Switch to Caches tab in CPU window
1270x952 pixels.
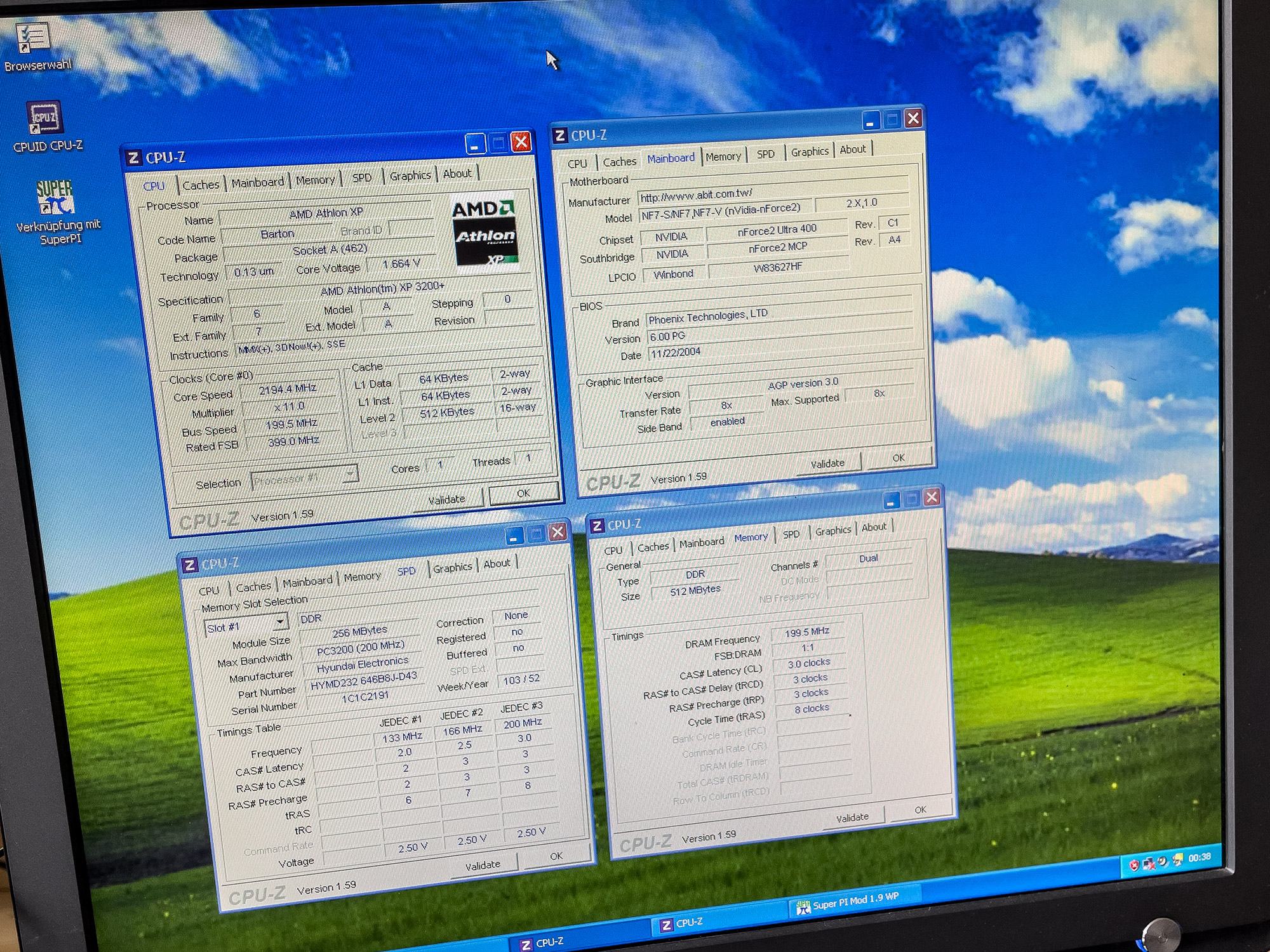tap(200, 185)
